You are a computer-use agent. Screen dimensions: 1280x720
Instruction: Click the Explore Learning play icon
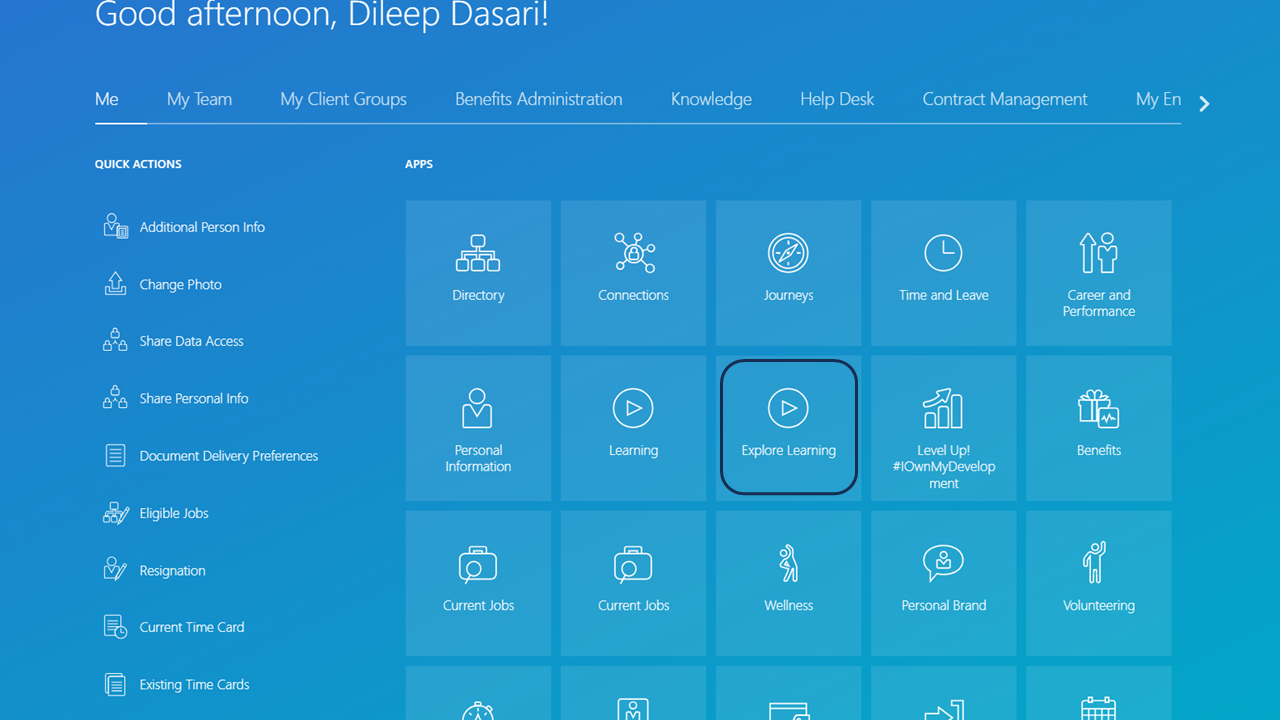pyautogui.click(x=788, y=408)
